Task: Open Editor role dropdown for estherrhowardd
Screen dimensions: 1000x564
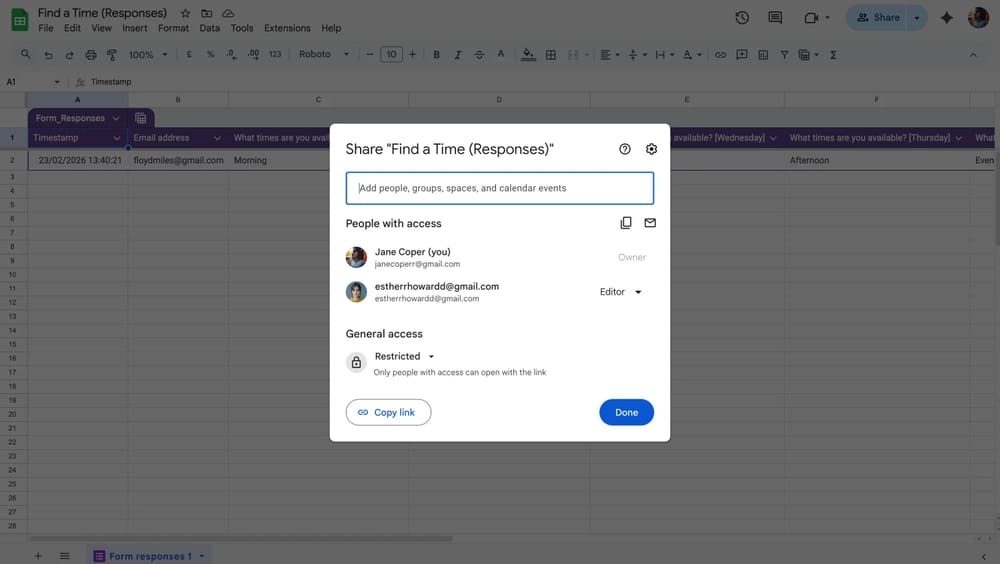Action: click(x=621, y=292)
